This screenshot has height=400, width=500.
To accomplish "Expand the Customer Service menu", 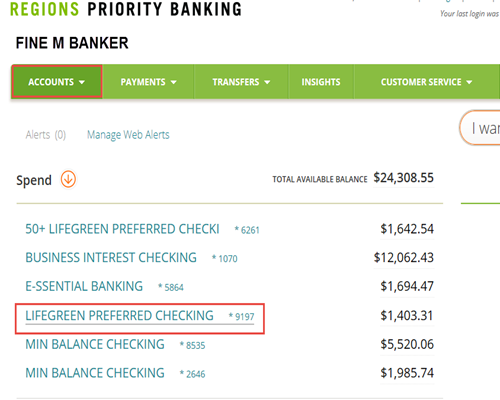I will 427,82.
